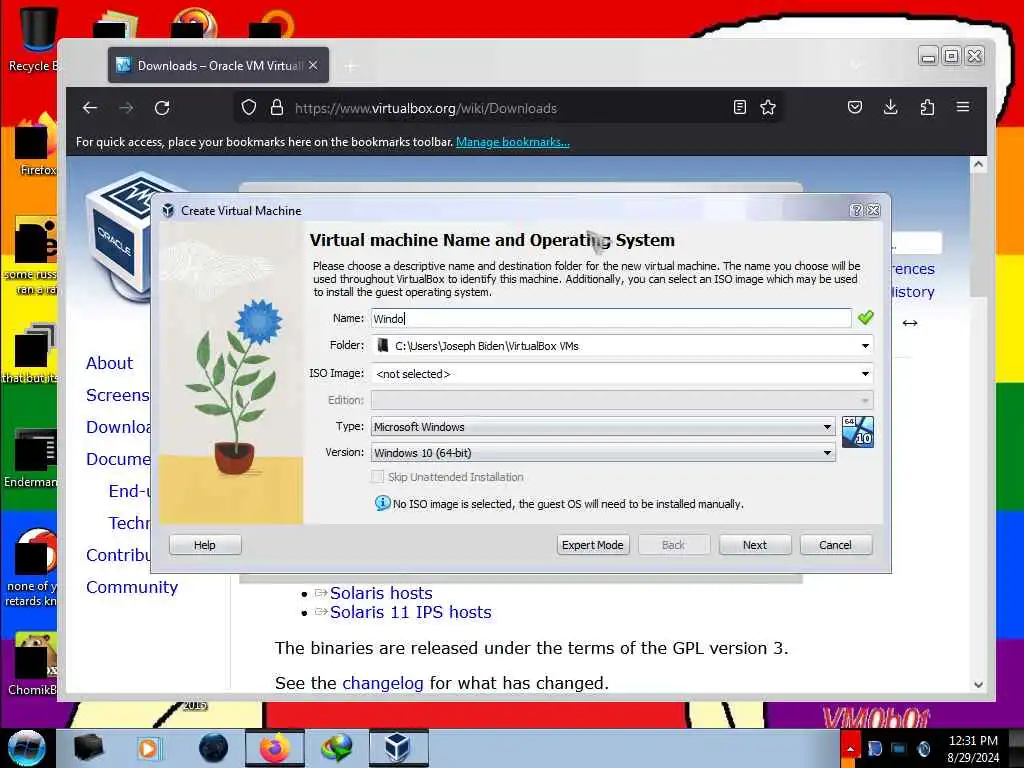The image size is (1024, 768).
Task: Click the scroll down arrow of the page
Action: coord(978,684)
